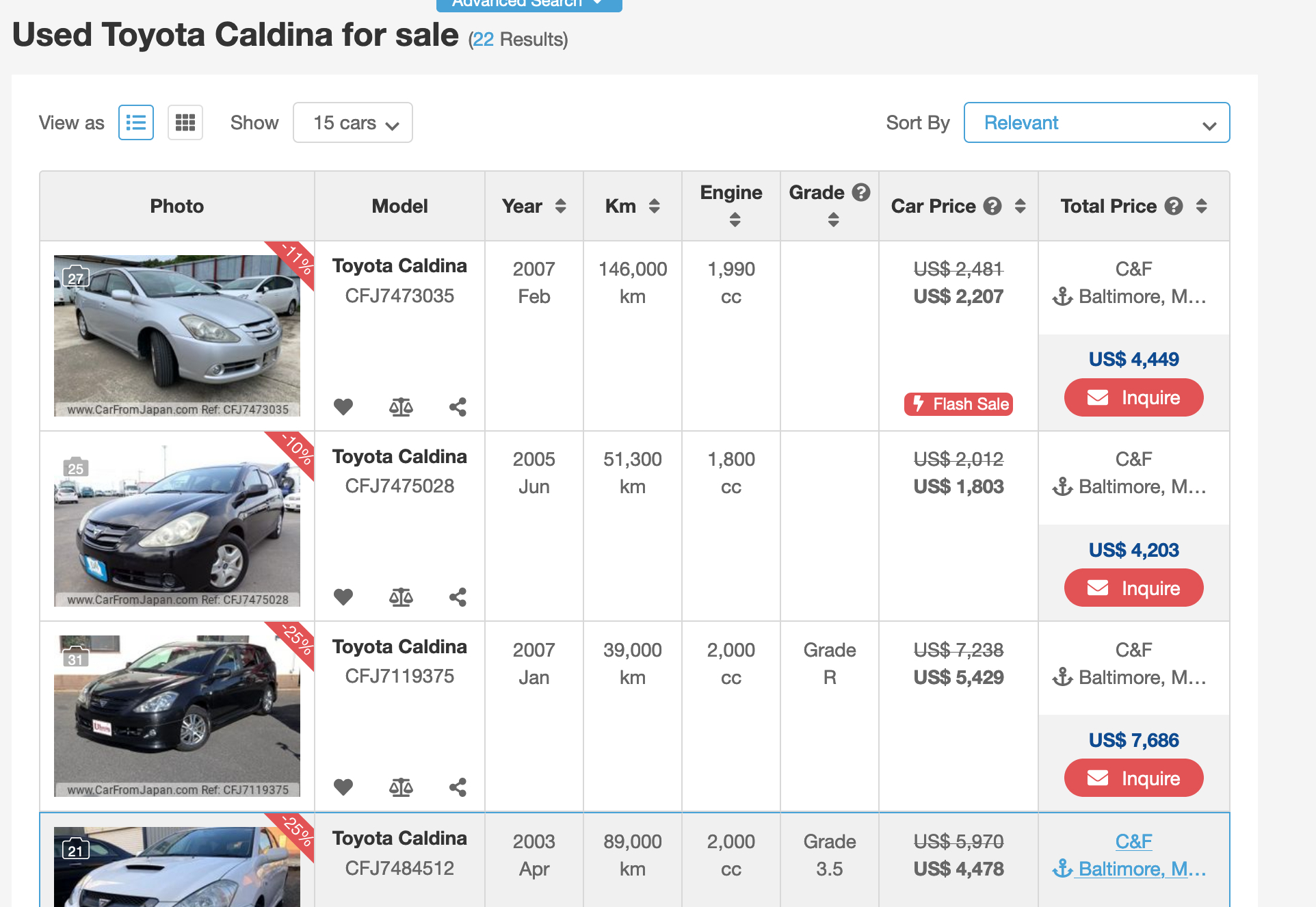Sort results by Km column
The image size is (1316, 907).
tap(654, 206)
